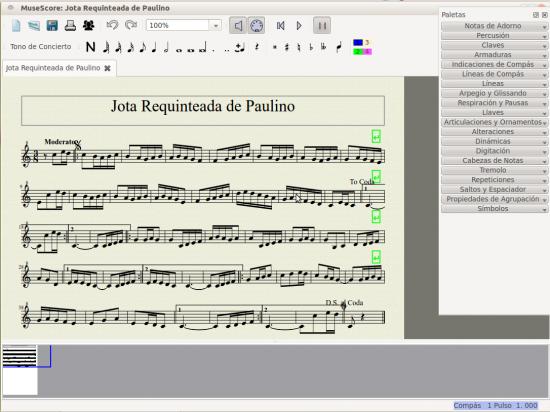This screenshot has height=412, width=550.
Task: Toggle the single augmentation dot
Action: point(214,51)
